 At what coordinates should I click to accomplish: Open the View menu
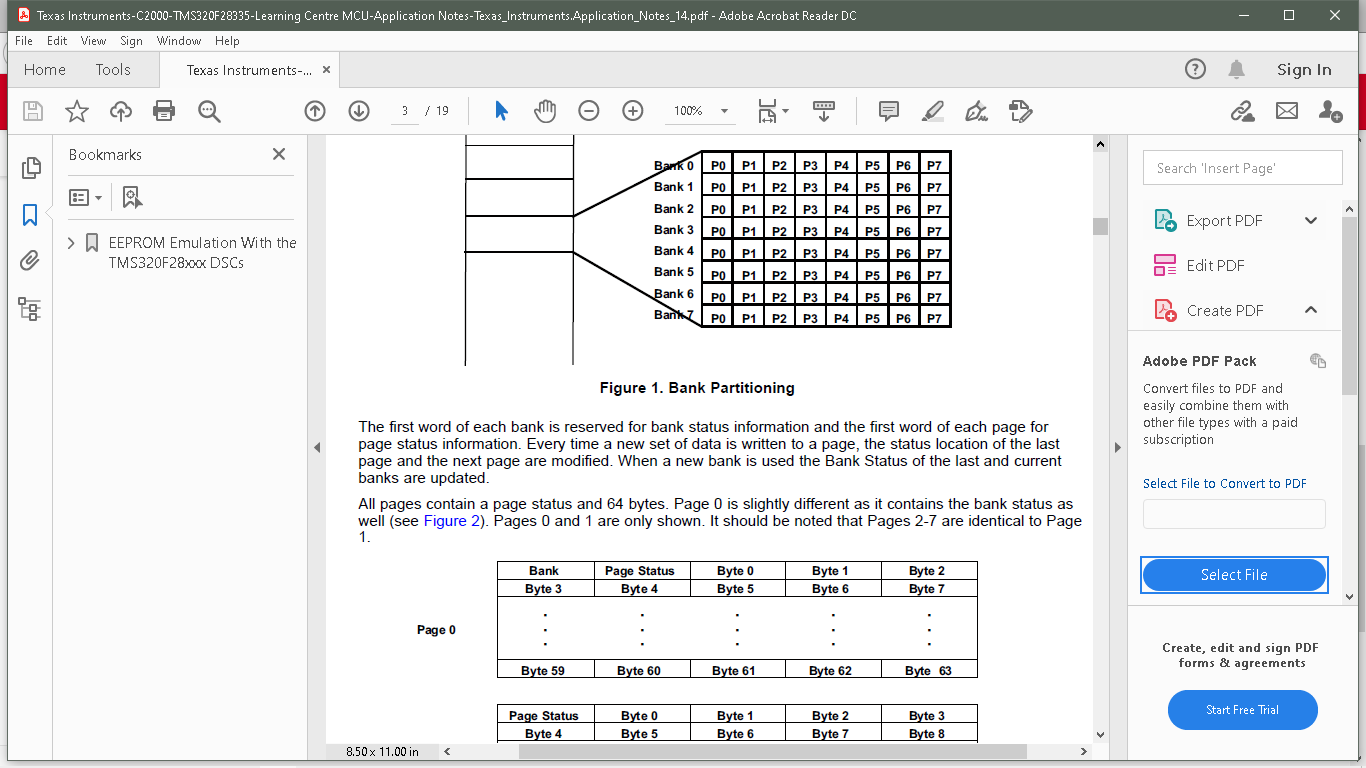click(93, 41)
